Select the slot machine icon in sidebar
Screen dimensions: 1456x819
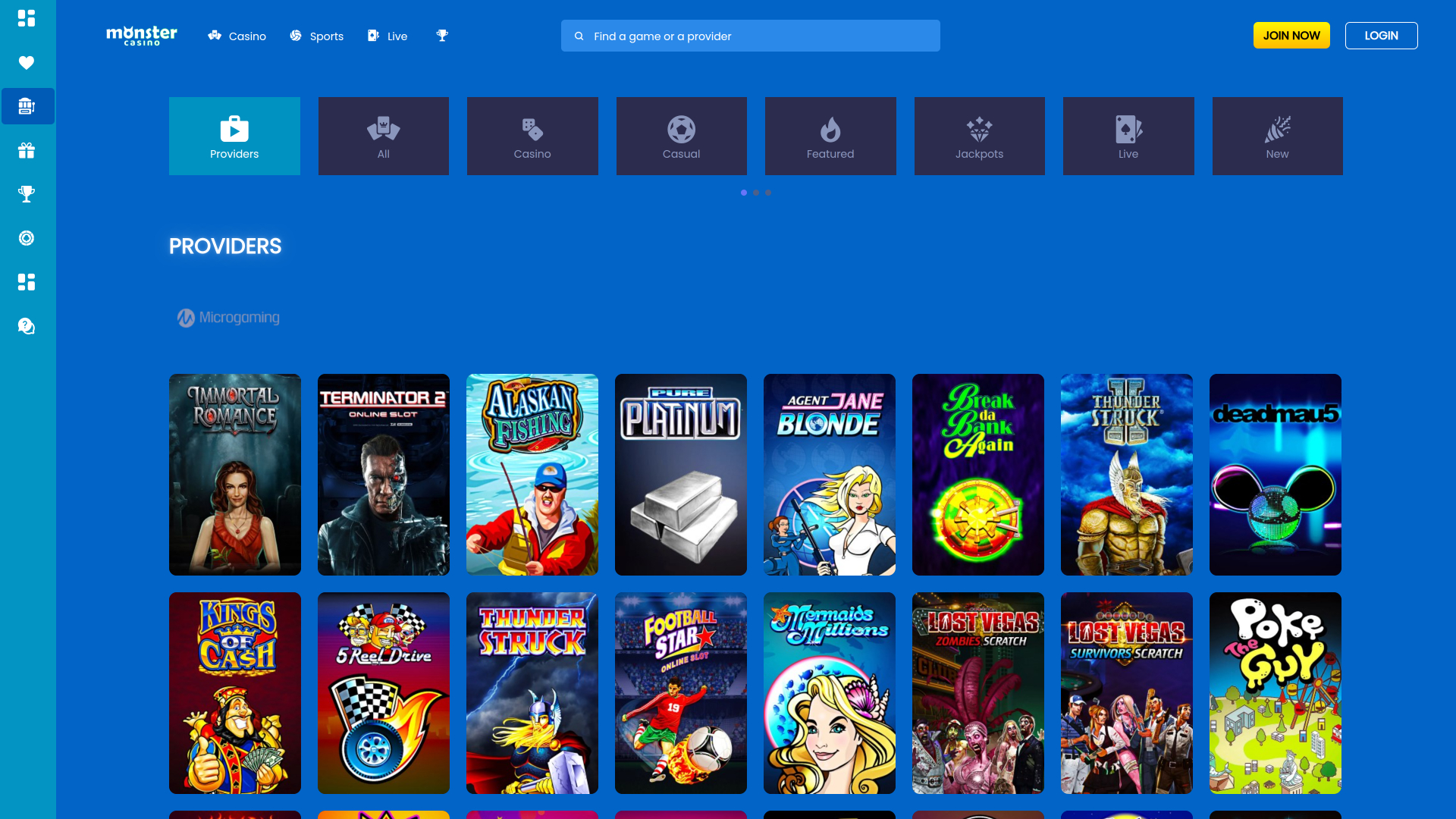pos(27,106)
